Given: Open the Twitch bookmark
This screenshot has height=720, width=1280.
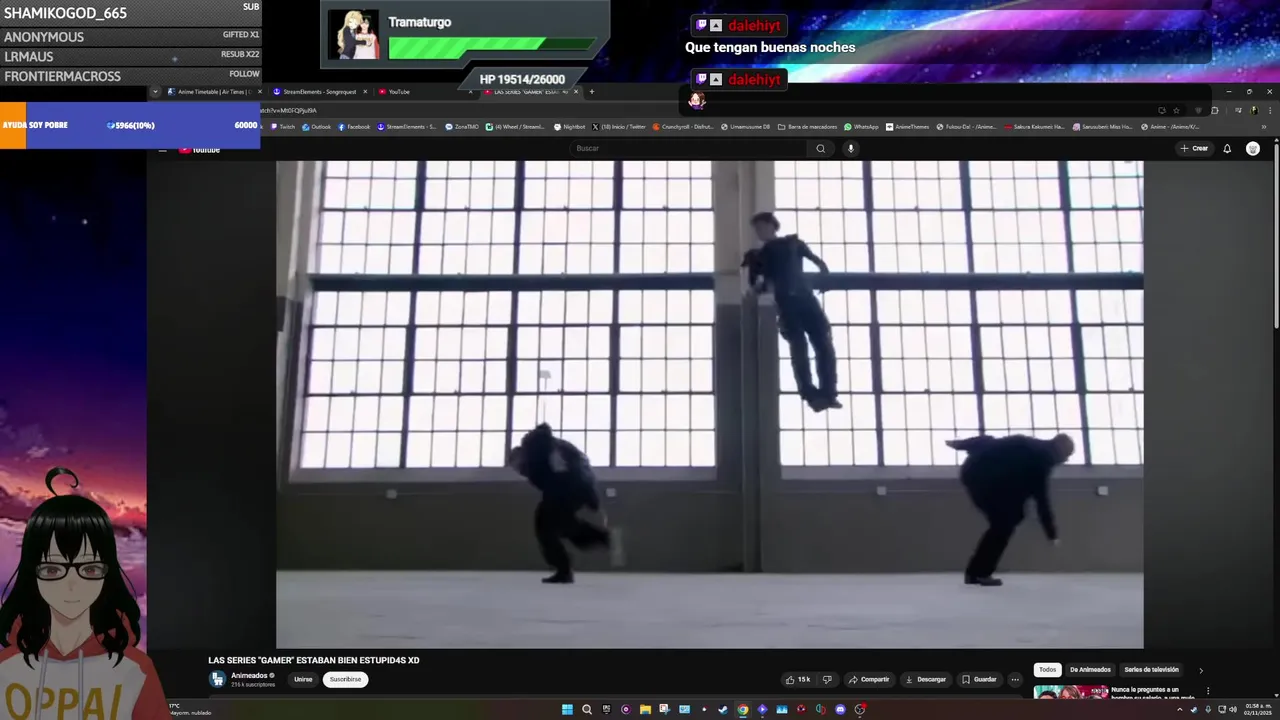Looking at the screenshot, I should pyautogui.click(x=283, y=127).
